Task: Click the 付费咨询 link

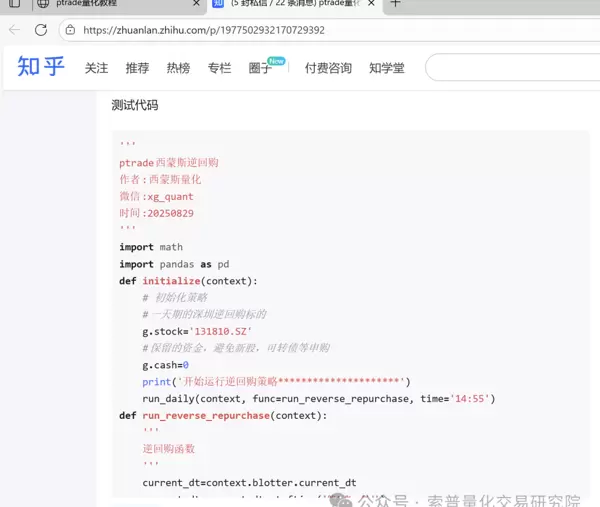Action: click(328, 68)
